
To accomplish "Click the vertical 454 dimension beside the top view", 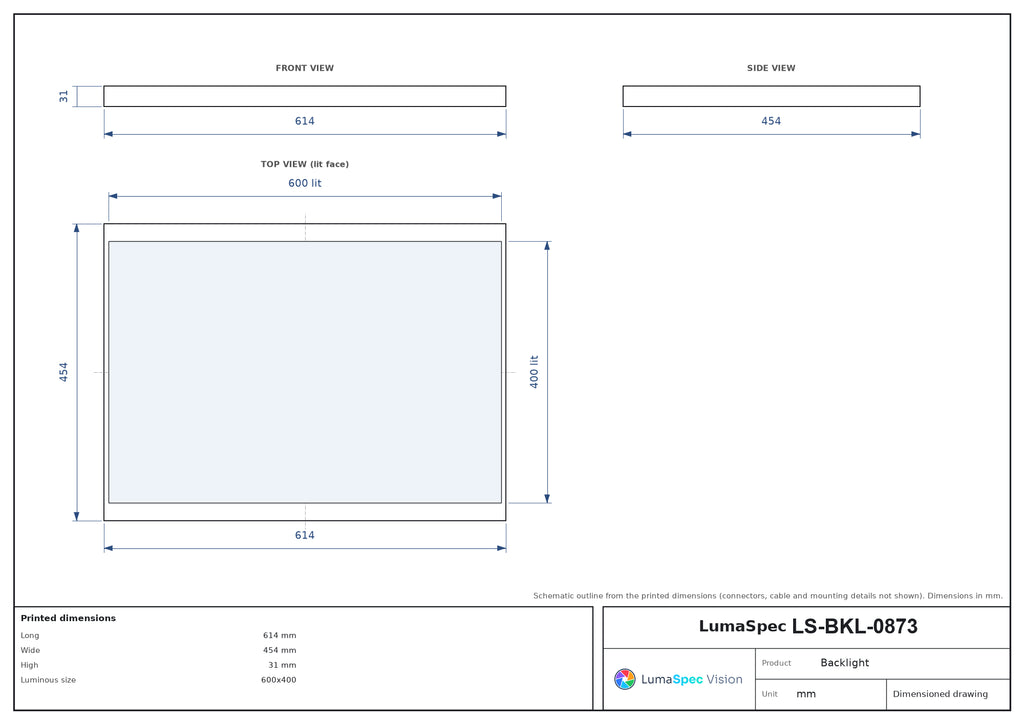I will pos(63,372).
